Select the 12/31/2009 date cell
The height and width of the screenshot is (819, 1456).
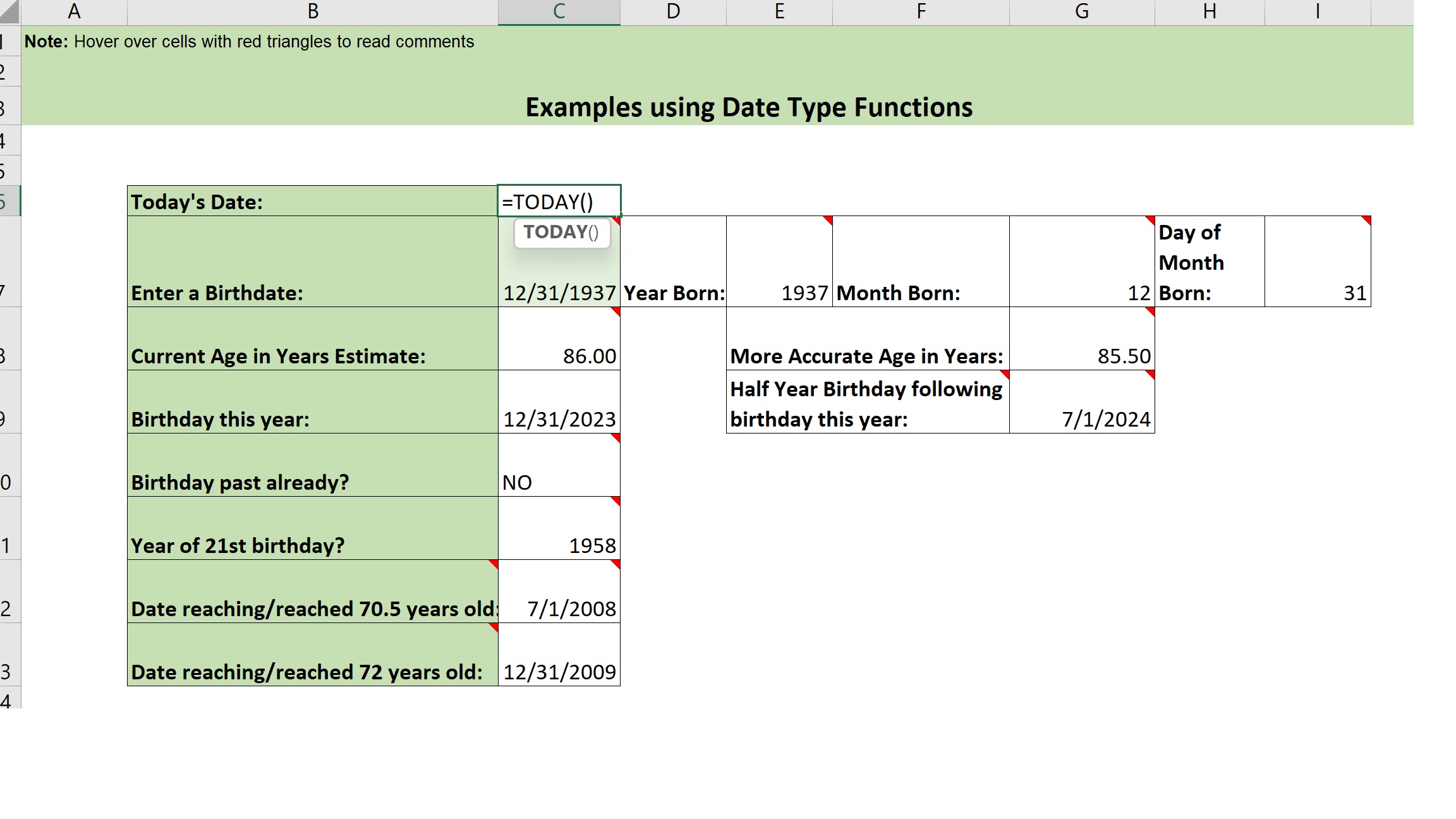point(559,655)
